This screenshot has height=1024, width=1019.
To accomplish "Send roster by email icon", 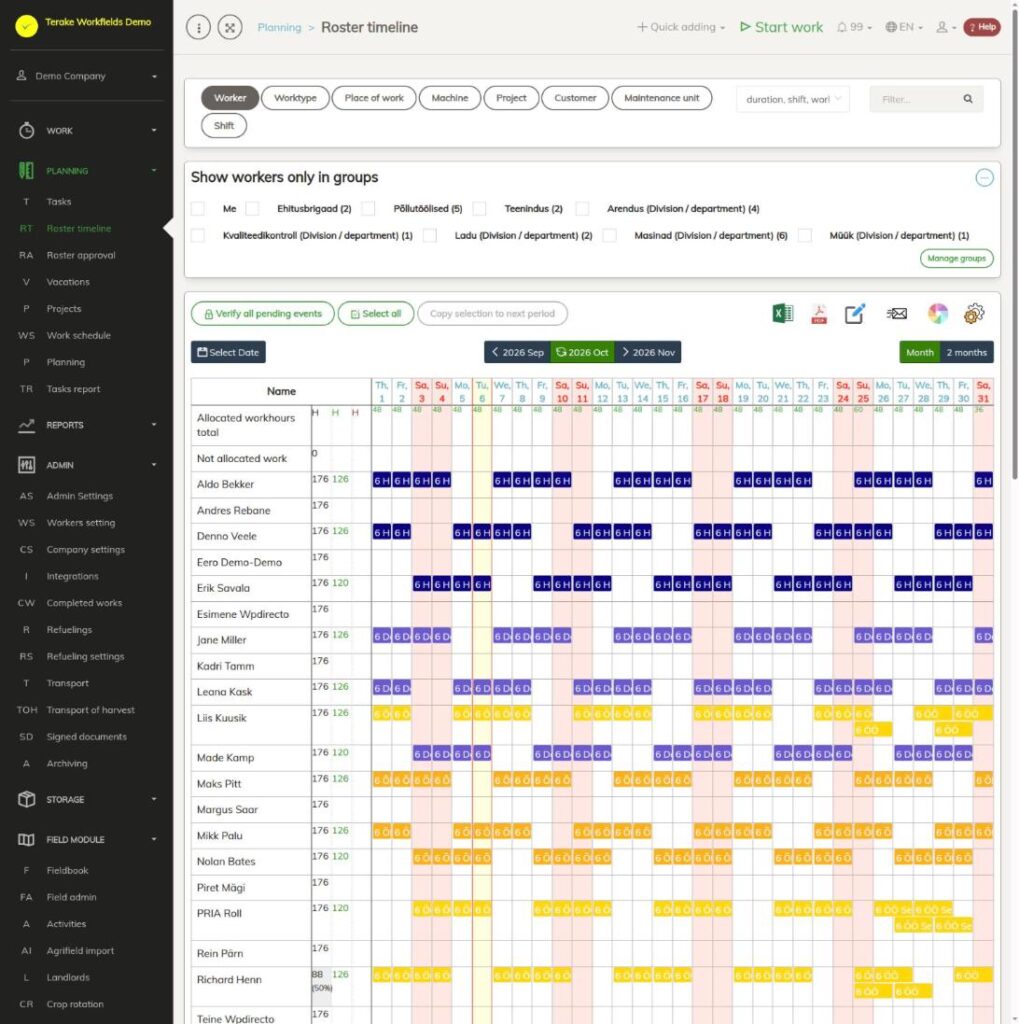I will [897, 314].
